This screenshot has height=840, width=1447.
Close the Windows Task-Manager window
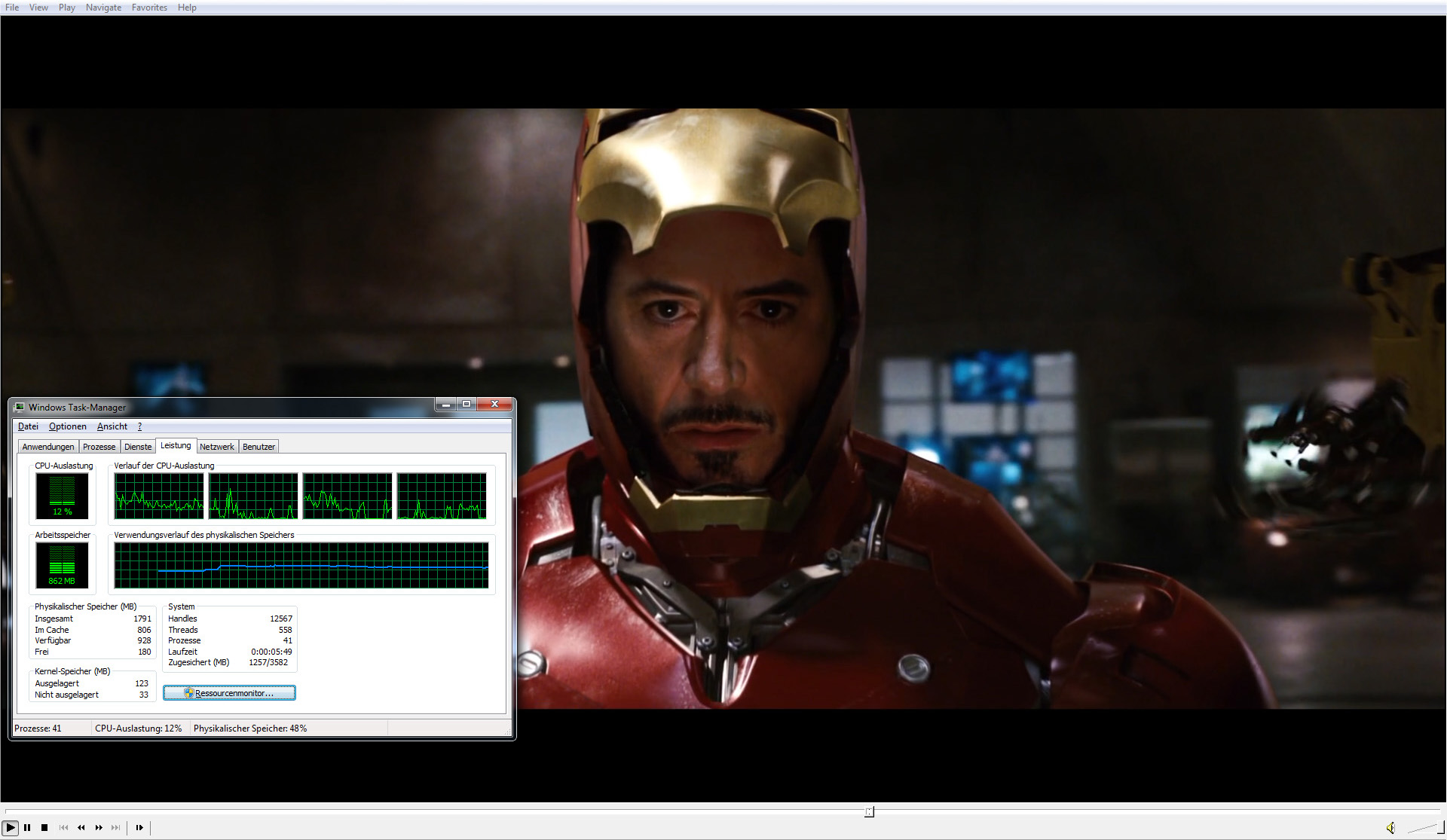tap(495, 405)
